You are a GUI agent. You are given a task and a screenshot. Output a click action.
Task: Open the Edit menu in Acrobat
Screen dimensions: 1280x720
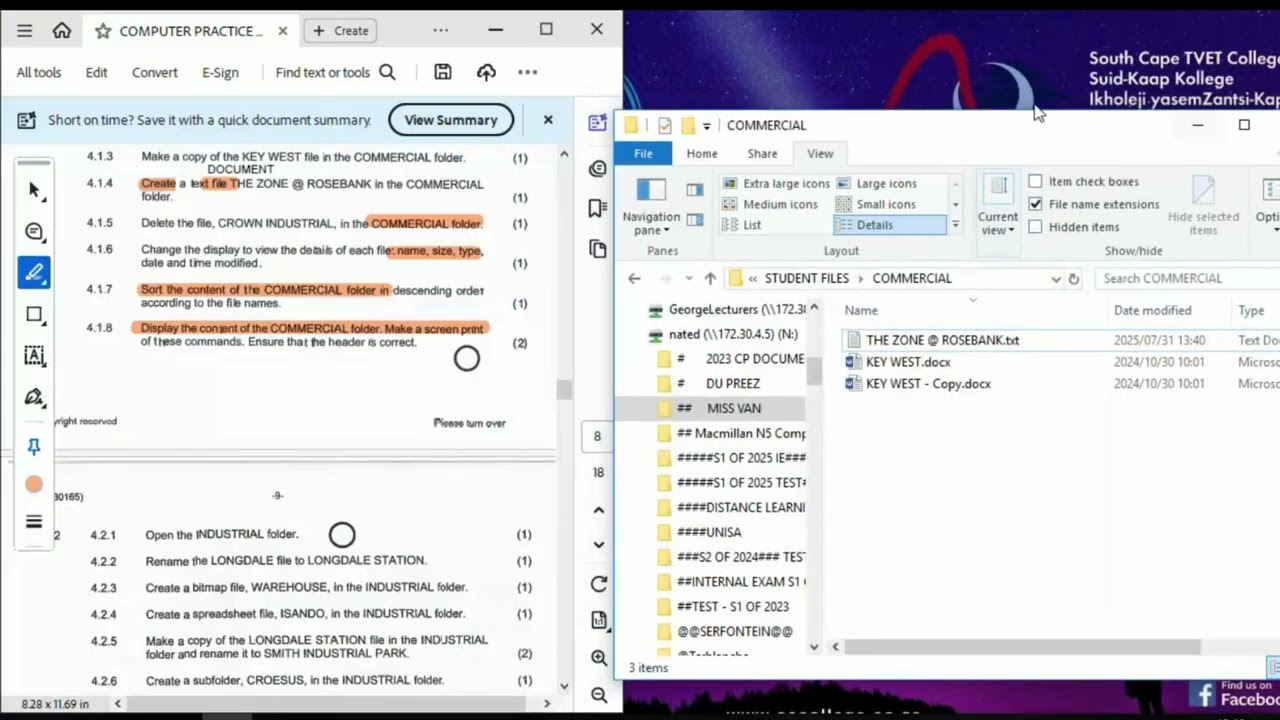96,72
